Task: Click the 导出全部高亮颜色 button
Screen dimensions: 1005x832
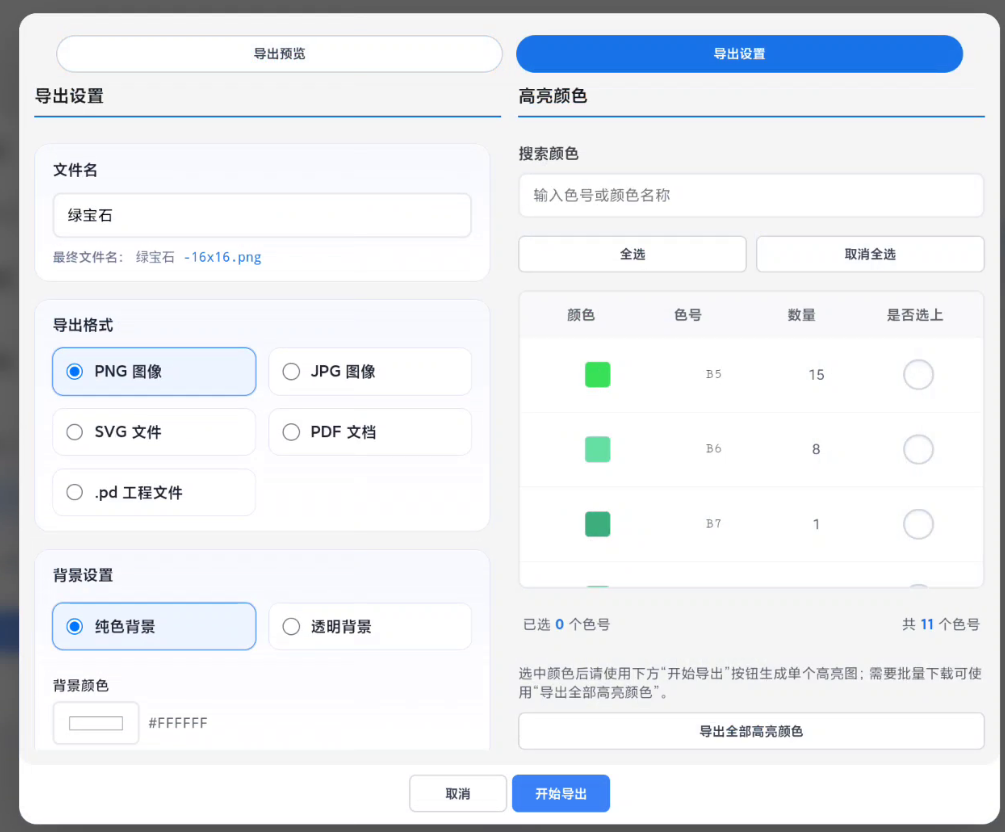Action: [x=749, y=731]
